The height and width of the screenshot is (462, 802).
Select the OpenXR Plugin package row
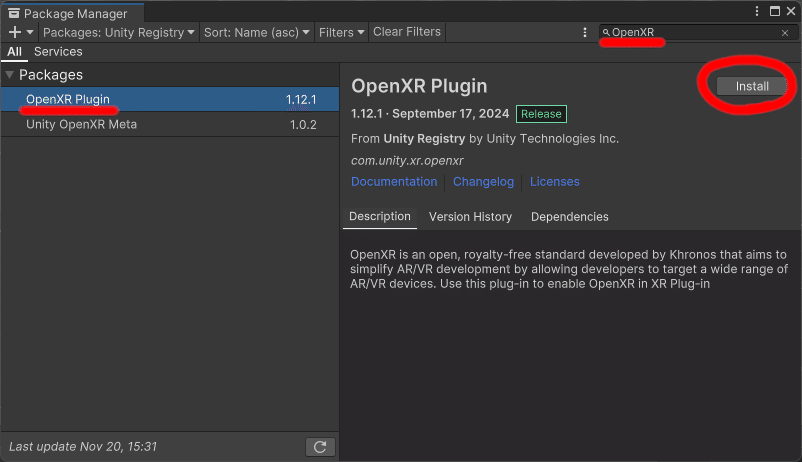[170, 99]
